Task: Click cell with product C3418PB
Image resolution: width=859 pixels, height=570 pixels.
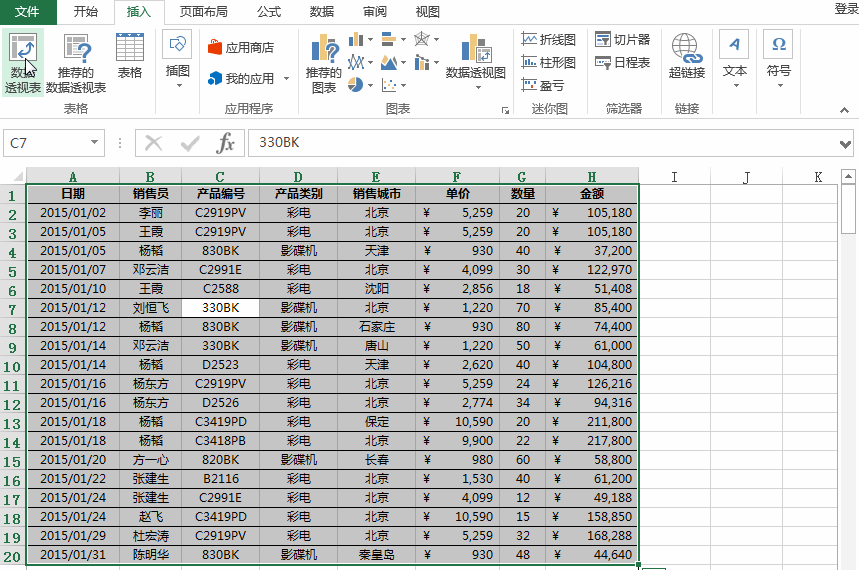Action: [220, 441]
